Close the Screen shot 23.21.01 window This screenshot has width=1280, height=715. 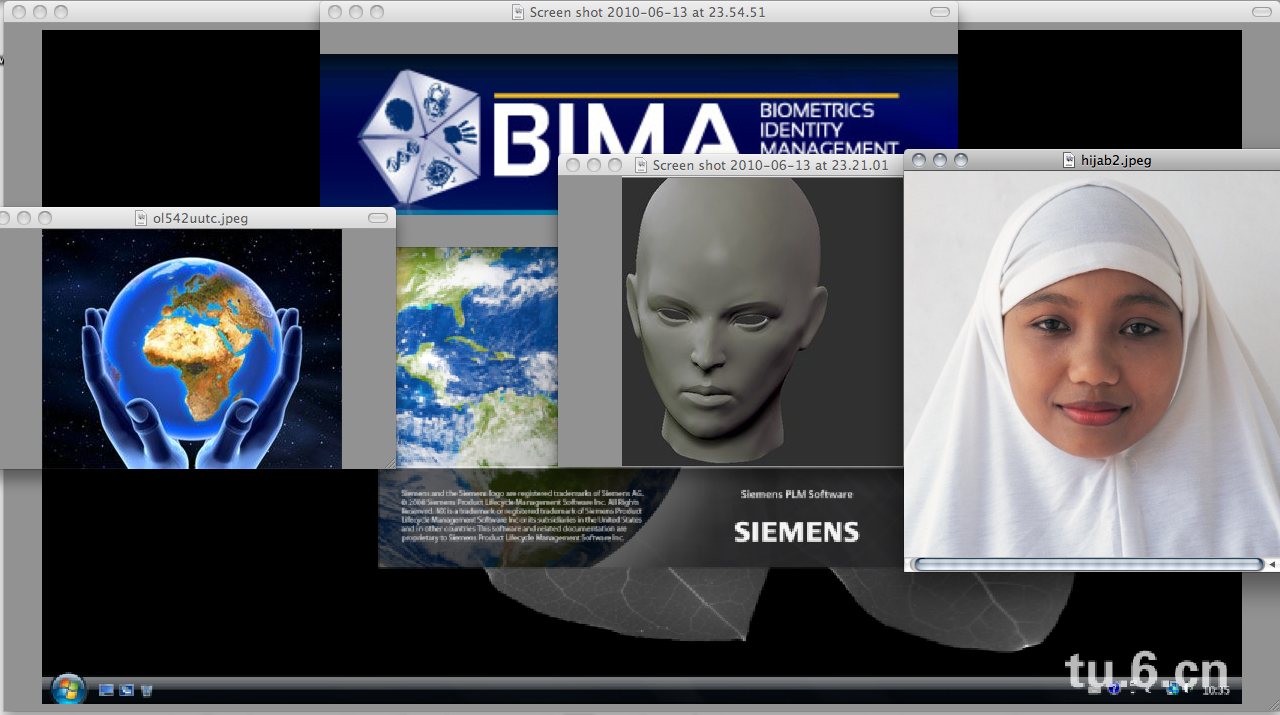pos(573,165)
